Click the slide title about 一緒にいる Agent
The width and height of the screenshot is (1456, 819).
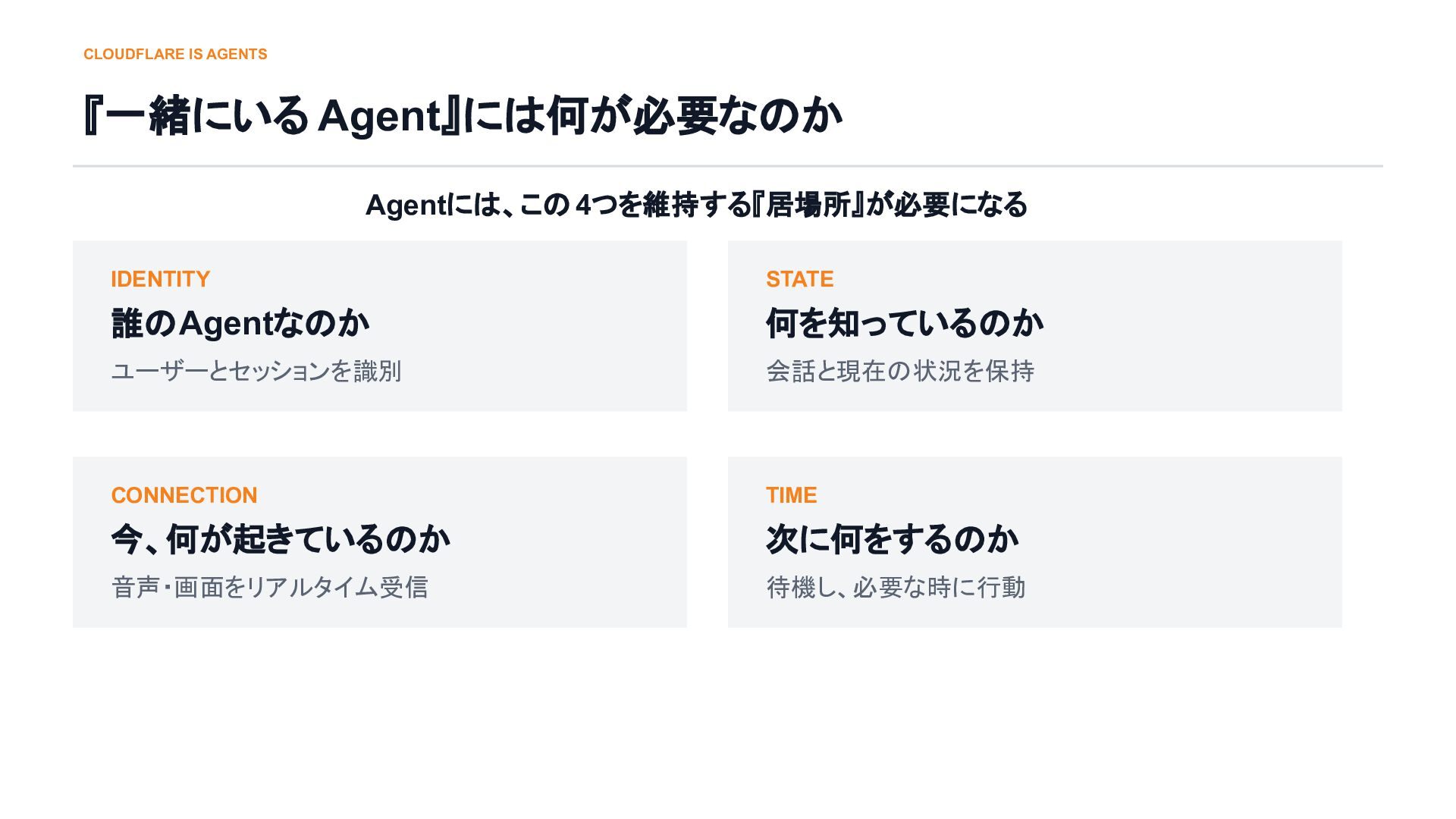click(463, 116)
